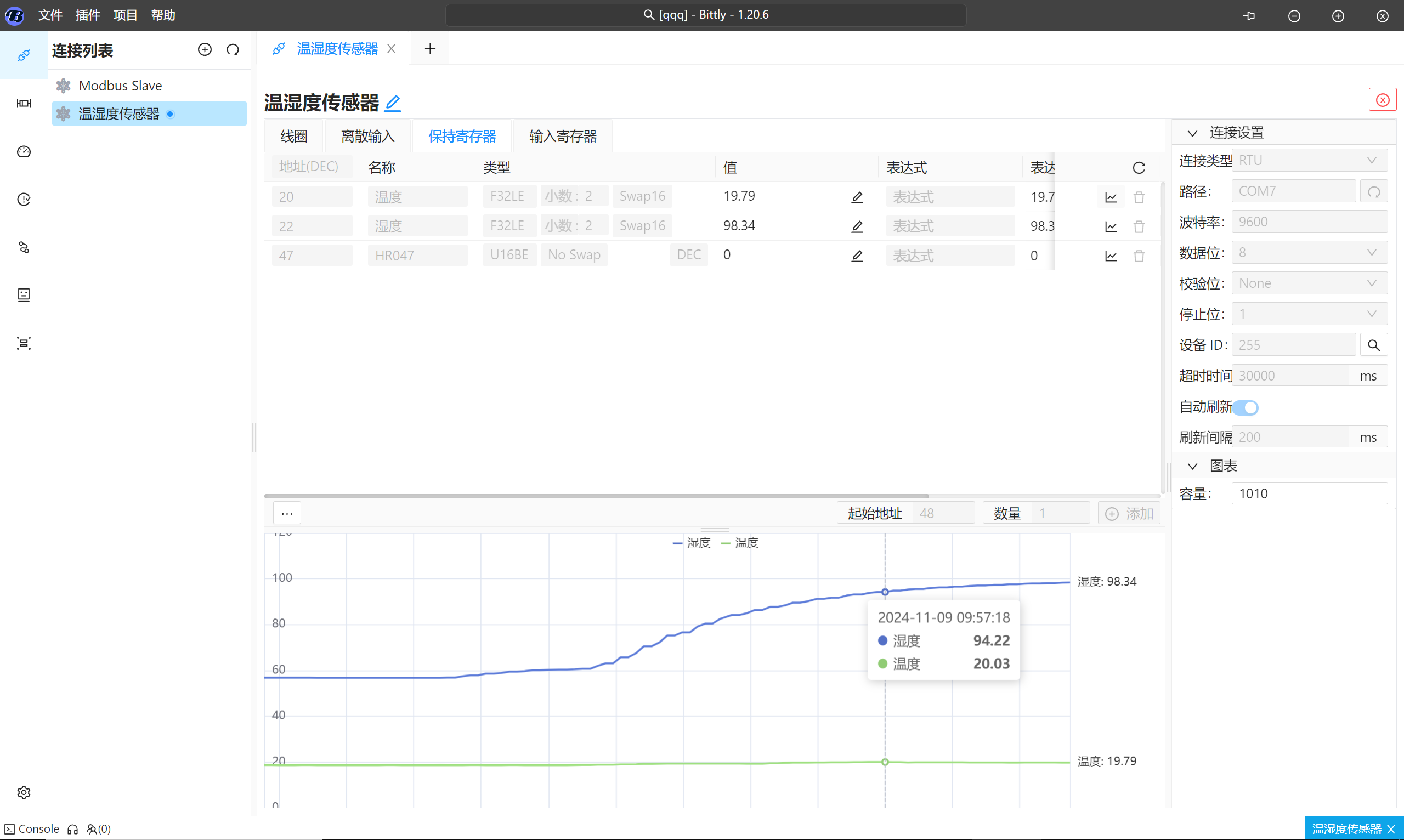Open Swap16 selector in 湿度 row
The image size is (1404, 840).
pyautogui.click(x=643, y=226)
